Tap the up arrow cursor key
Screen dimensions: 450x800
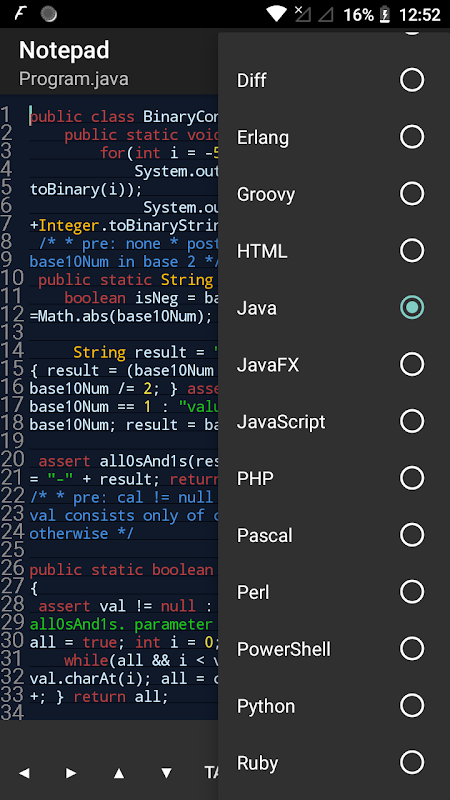(119, 773)
